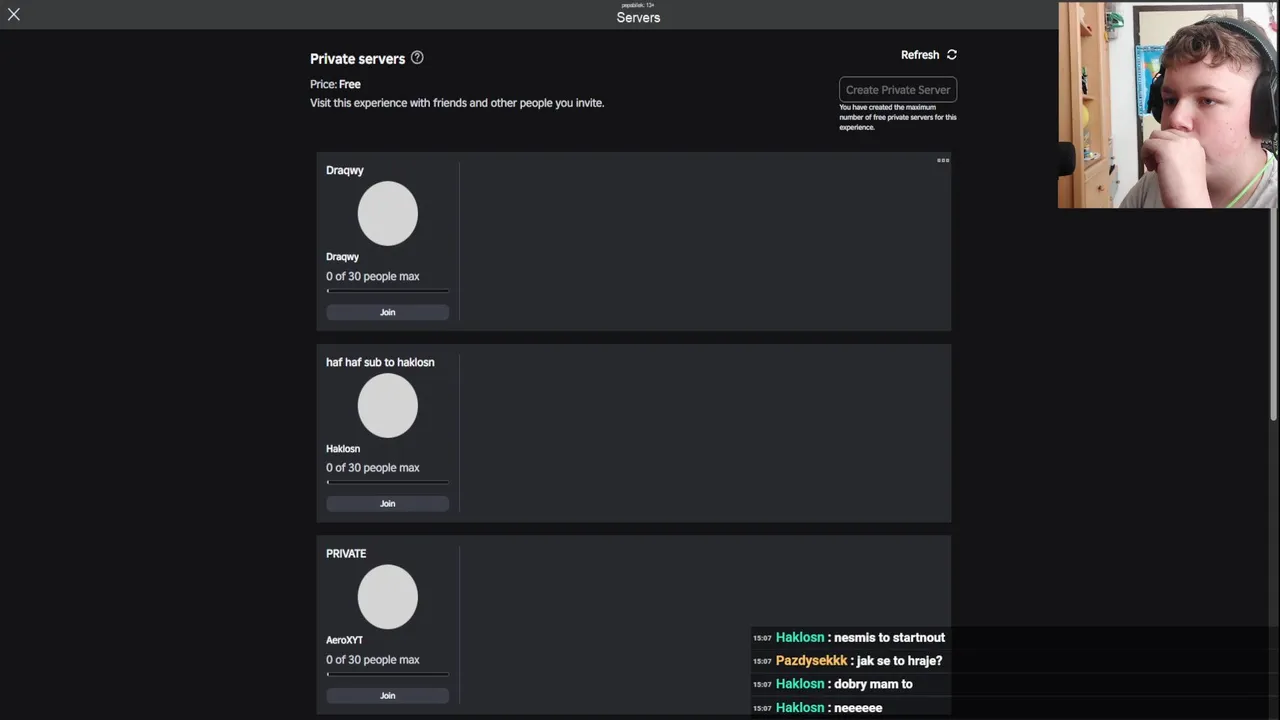Close the Servers panel with the X

[14, 15]
